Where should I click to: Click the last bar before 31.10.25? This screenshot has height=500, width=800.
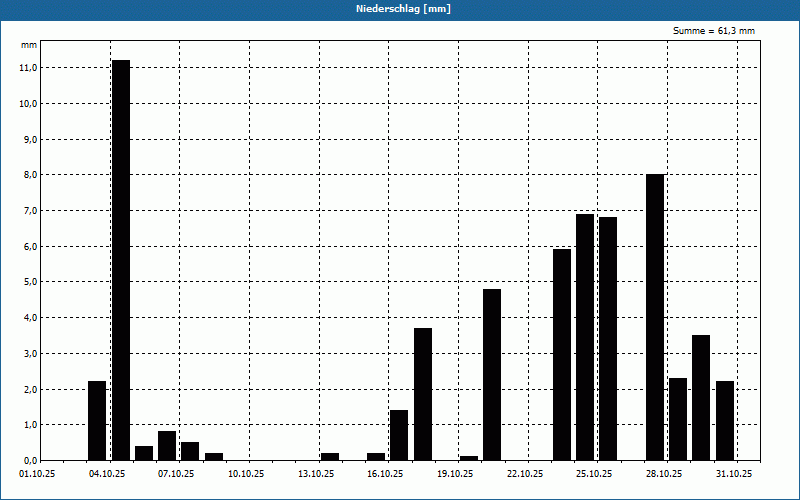click(x=725, y=421)
